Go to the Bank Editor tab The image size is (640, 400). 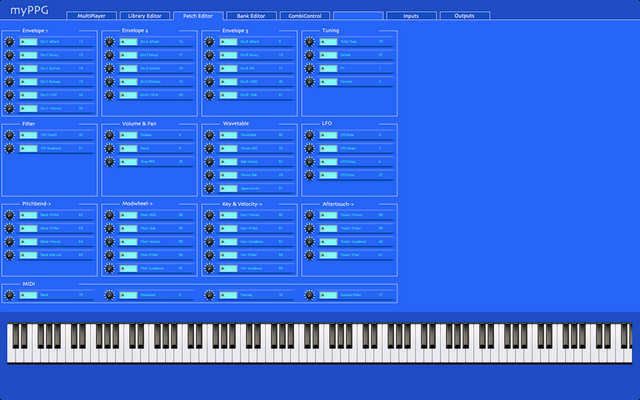(251, 16)
